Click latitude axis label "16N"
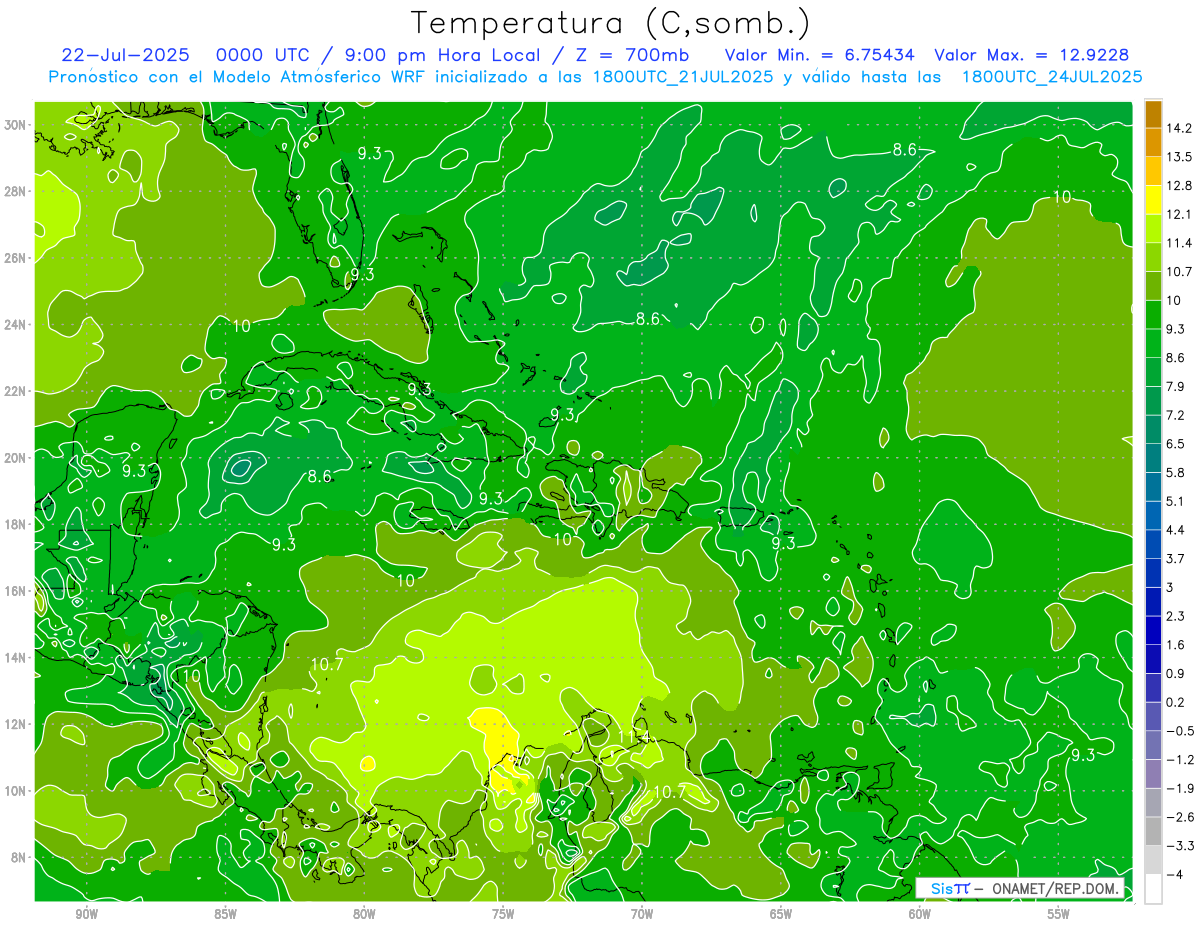 (16, 591)
